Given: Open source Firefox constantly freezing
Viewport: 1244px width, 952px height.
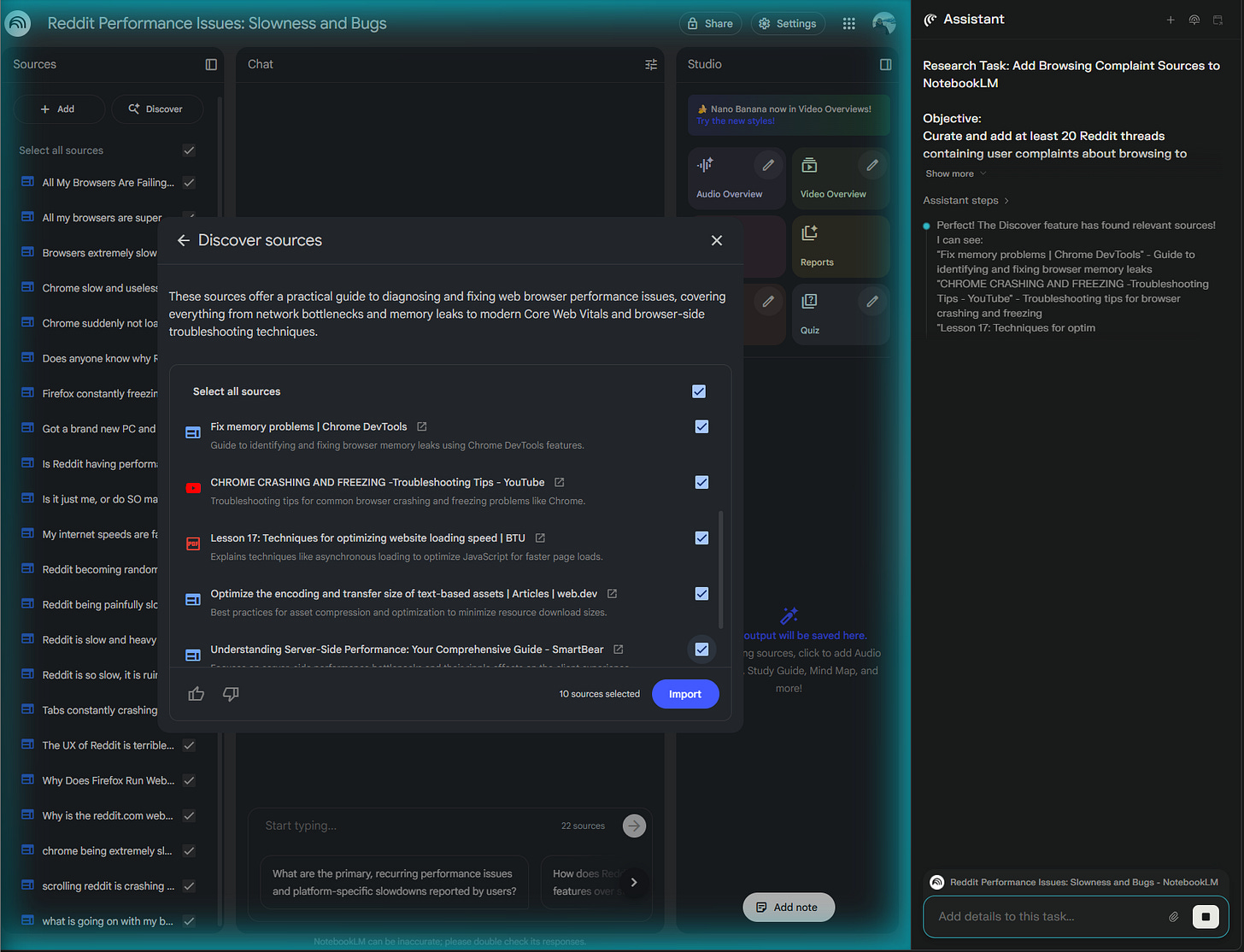Looking at the screenshot, I should pos(99,393).
